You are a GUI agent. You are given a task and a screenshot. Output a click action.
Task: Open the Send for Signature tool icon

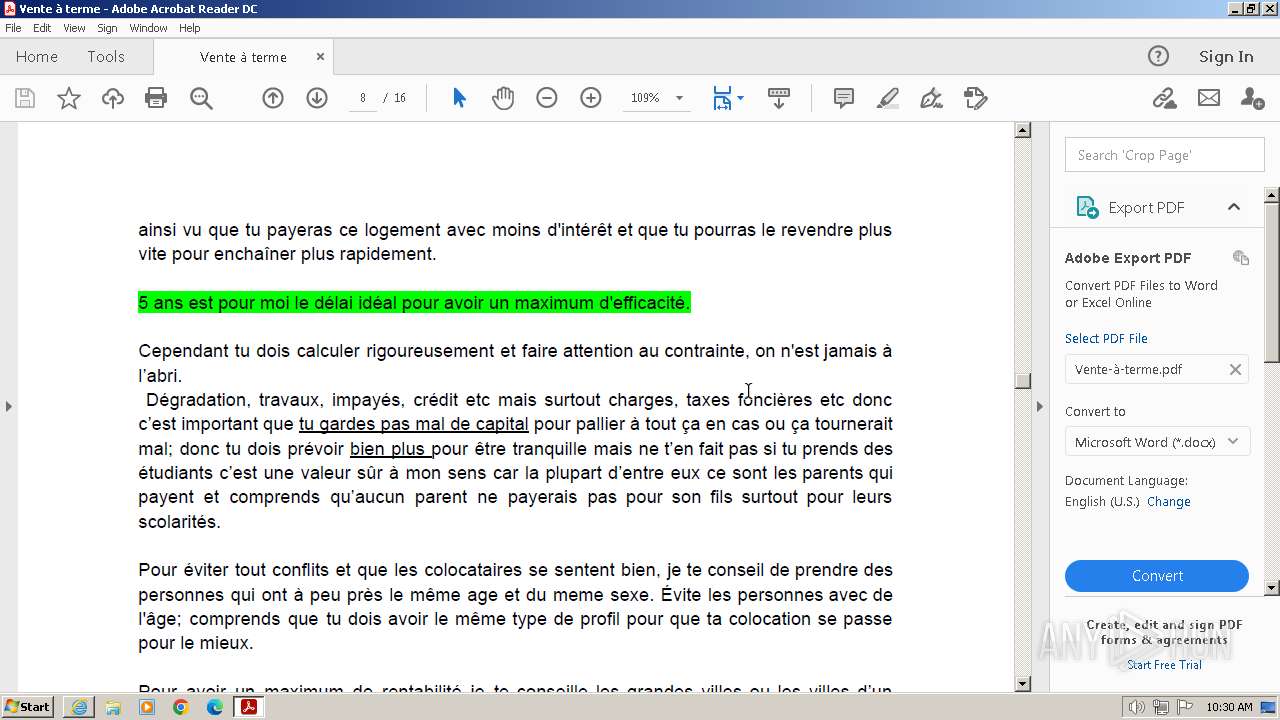point(976,98)
